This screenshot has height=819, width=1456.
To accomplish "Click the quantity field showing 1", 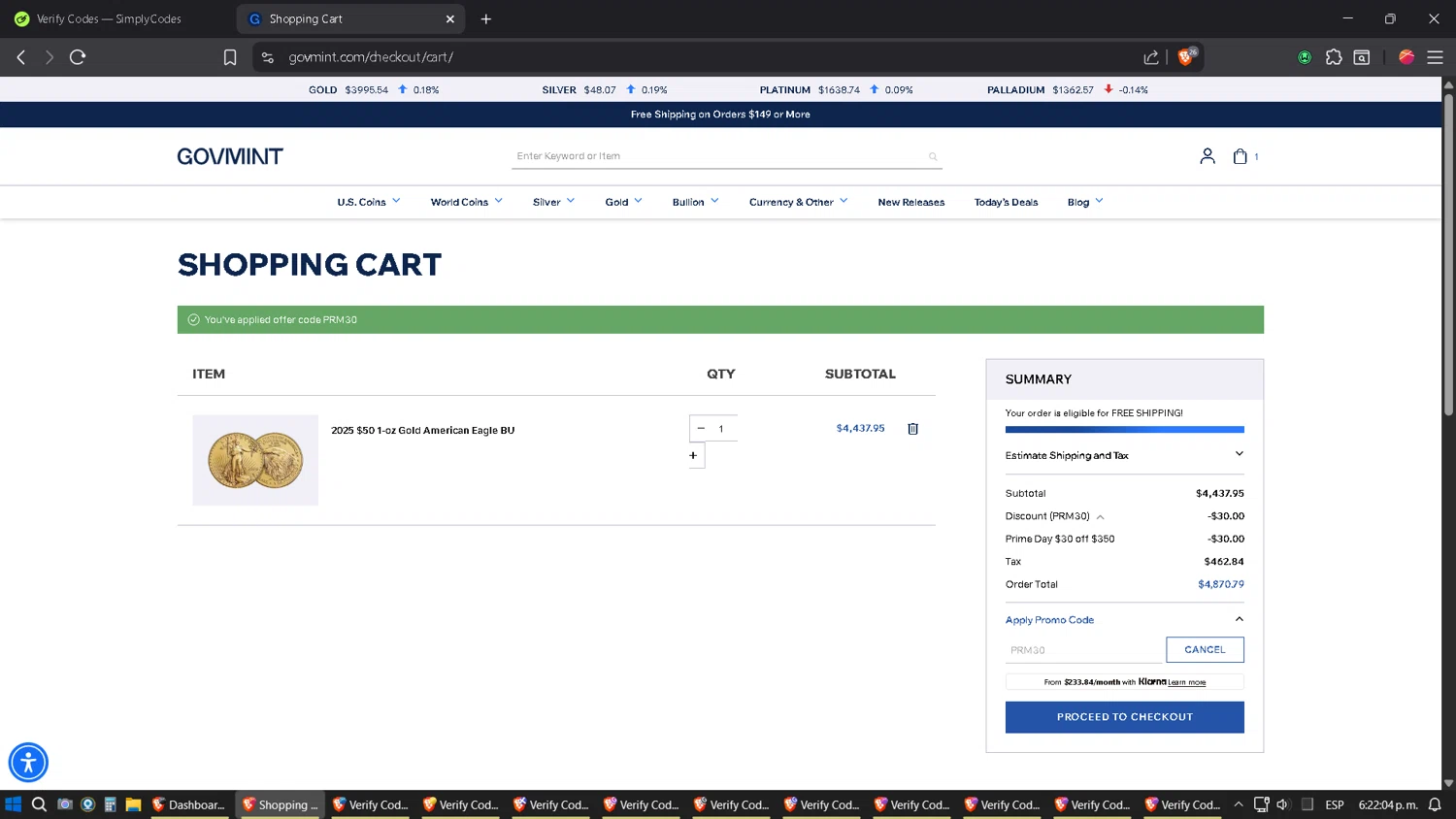I will pos(723,429).
